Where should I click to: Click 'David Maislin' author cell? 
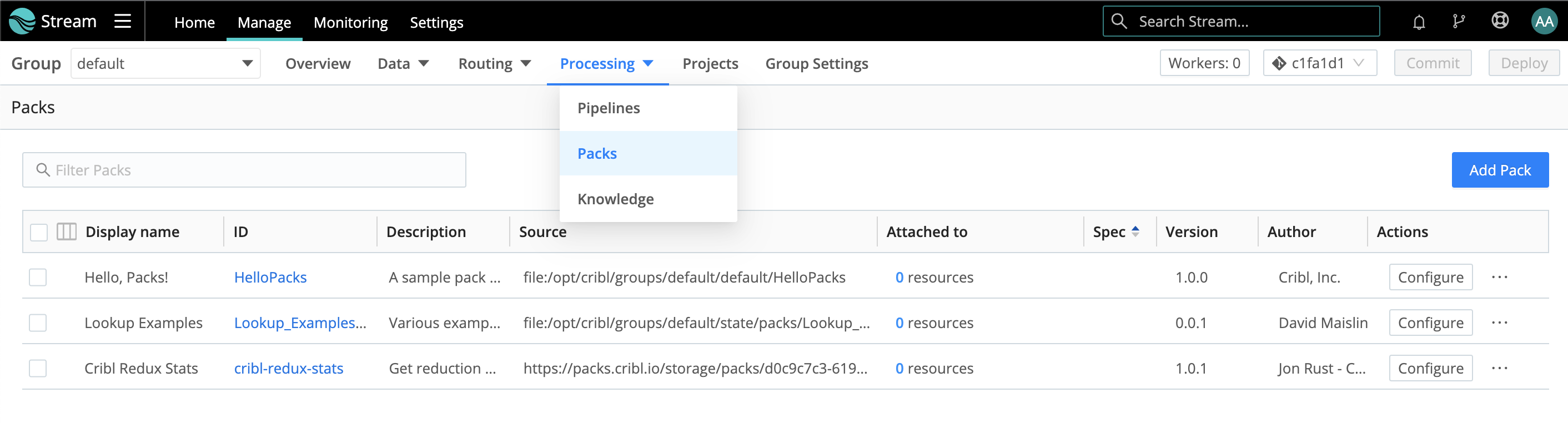[1323, 323]
